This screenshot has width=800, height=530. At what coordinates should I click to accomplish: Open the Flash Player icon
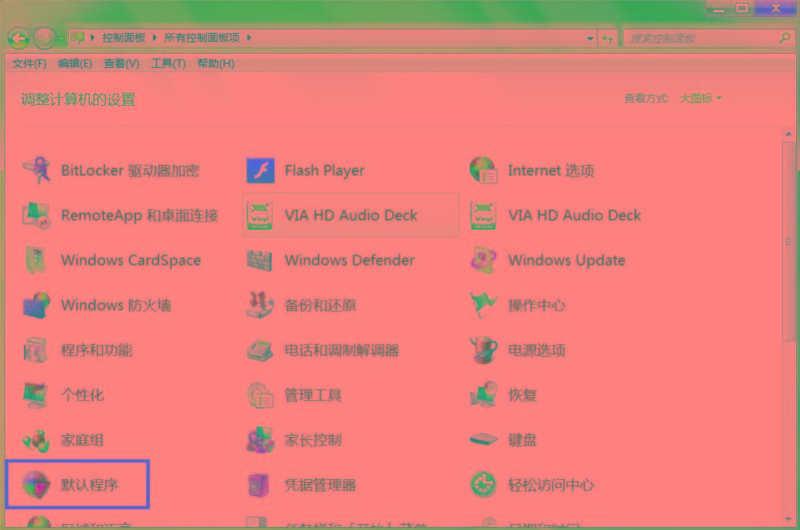coord(261,170)
